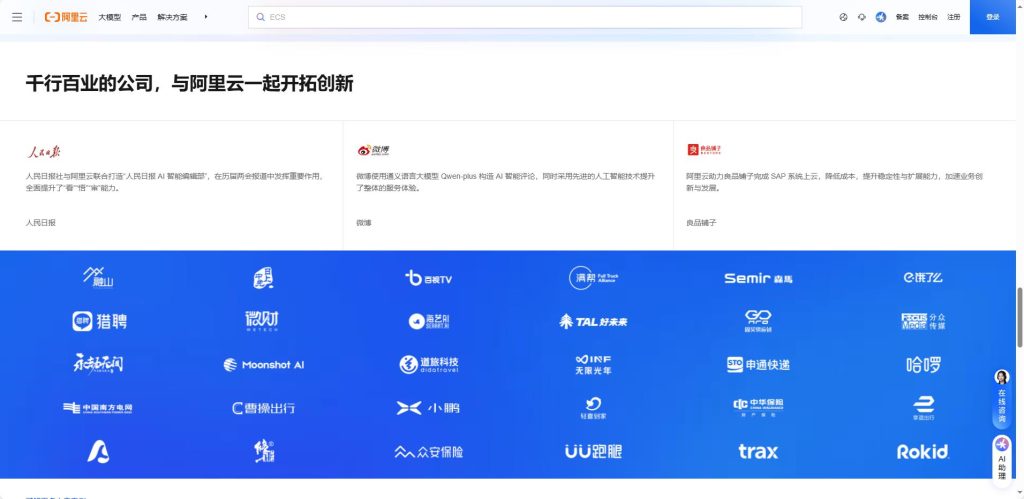Image resolution: width=1024 pixels, height=499 pixels.
Task: Open the hamburger menu icon
Action: (17, 17)
